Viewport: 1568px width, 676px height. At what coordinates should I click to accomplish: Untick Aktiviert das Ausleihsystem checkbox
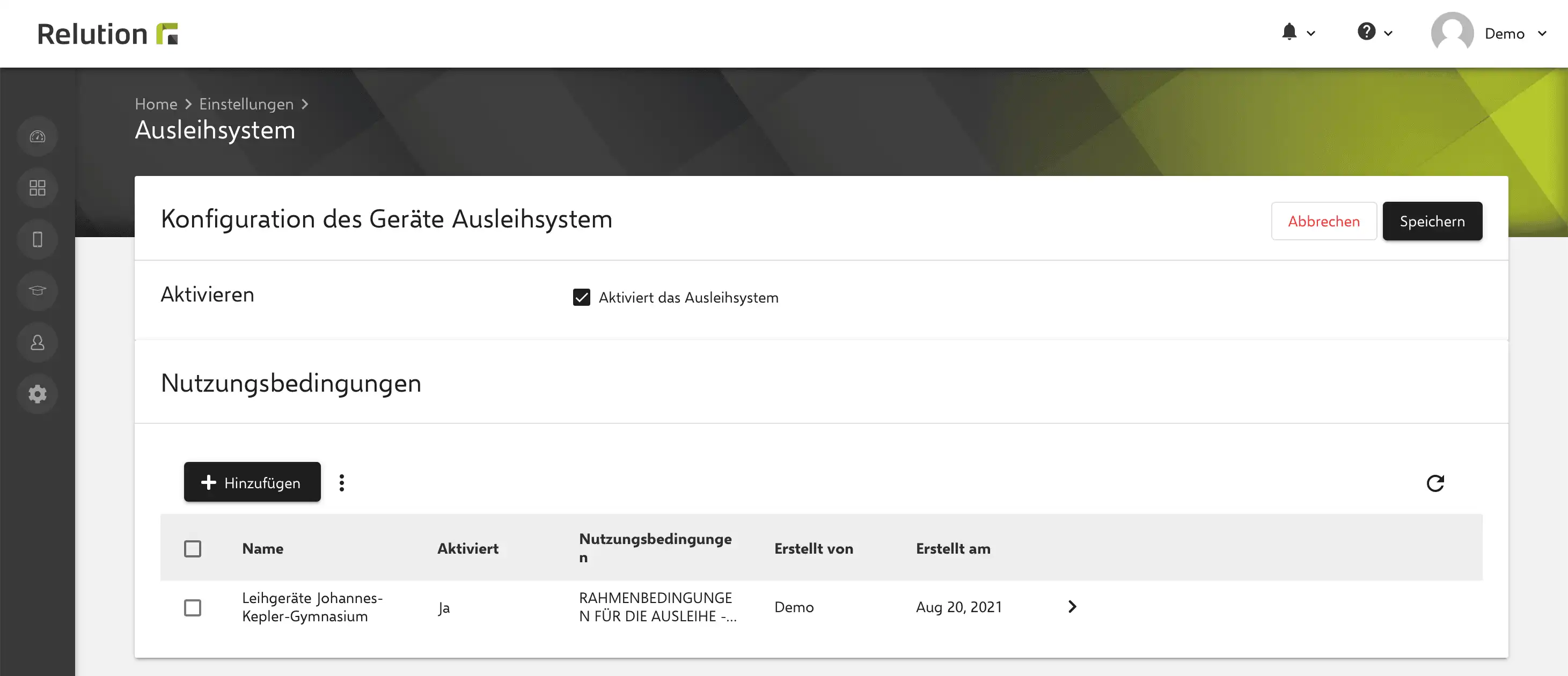[581, 298]
